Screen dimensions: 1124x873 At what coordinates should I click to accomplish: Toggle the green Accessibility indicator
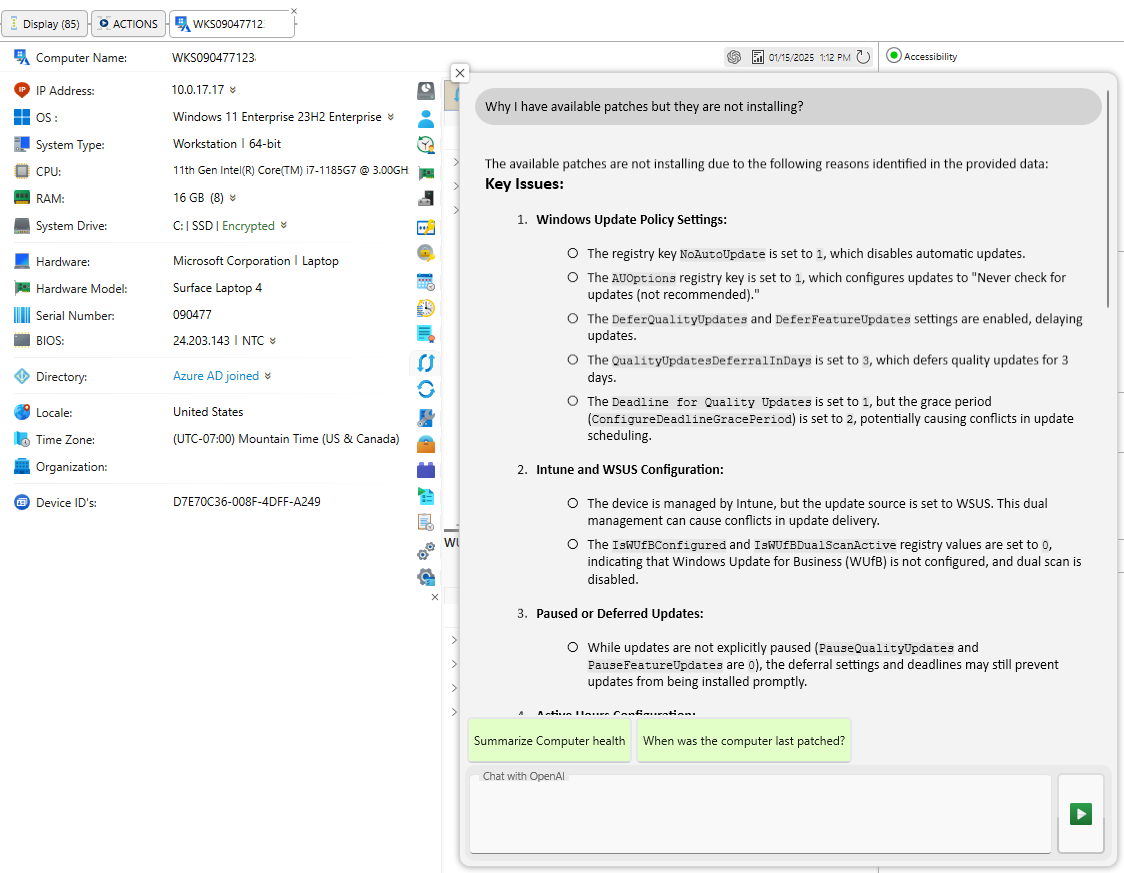[893, 56]
